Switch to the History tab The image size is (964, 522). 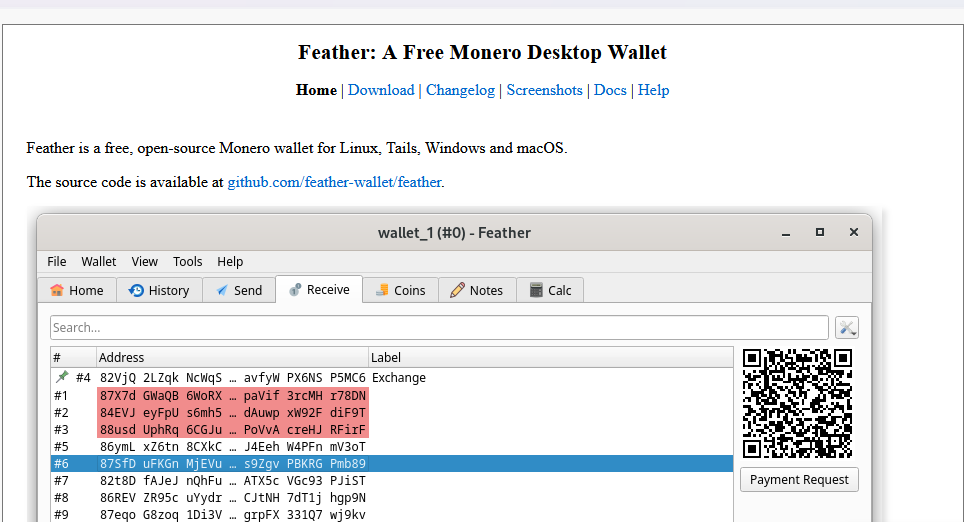point(159,290)
